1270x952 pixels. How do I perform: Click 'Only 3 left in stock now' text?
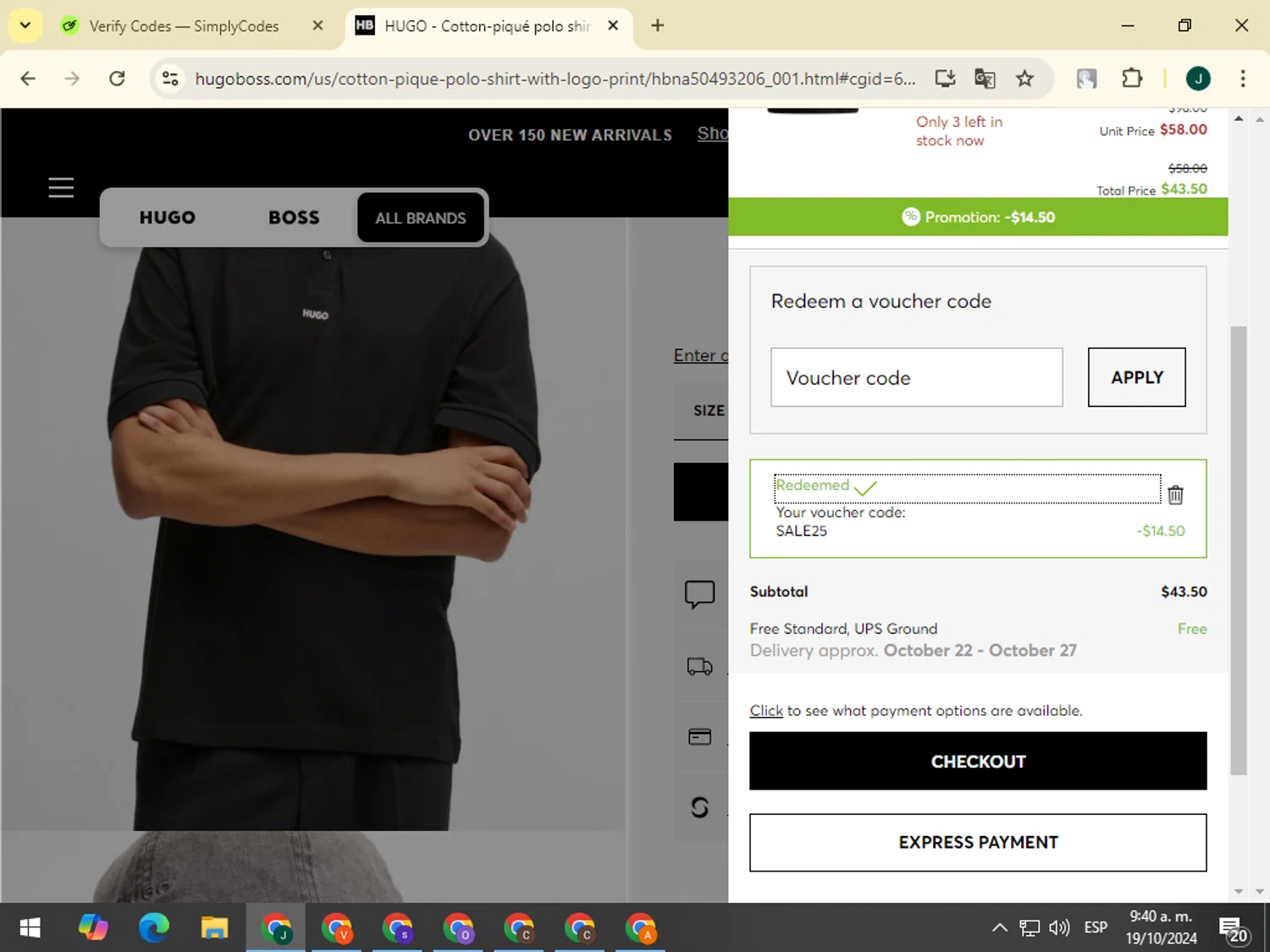tap(958, 131)
